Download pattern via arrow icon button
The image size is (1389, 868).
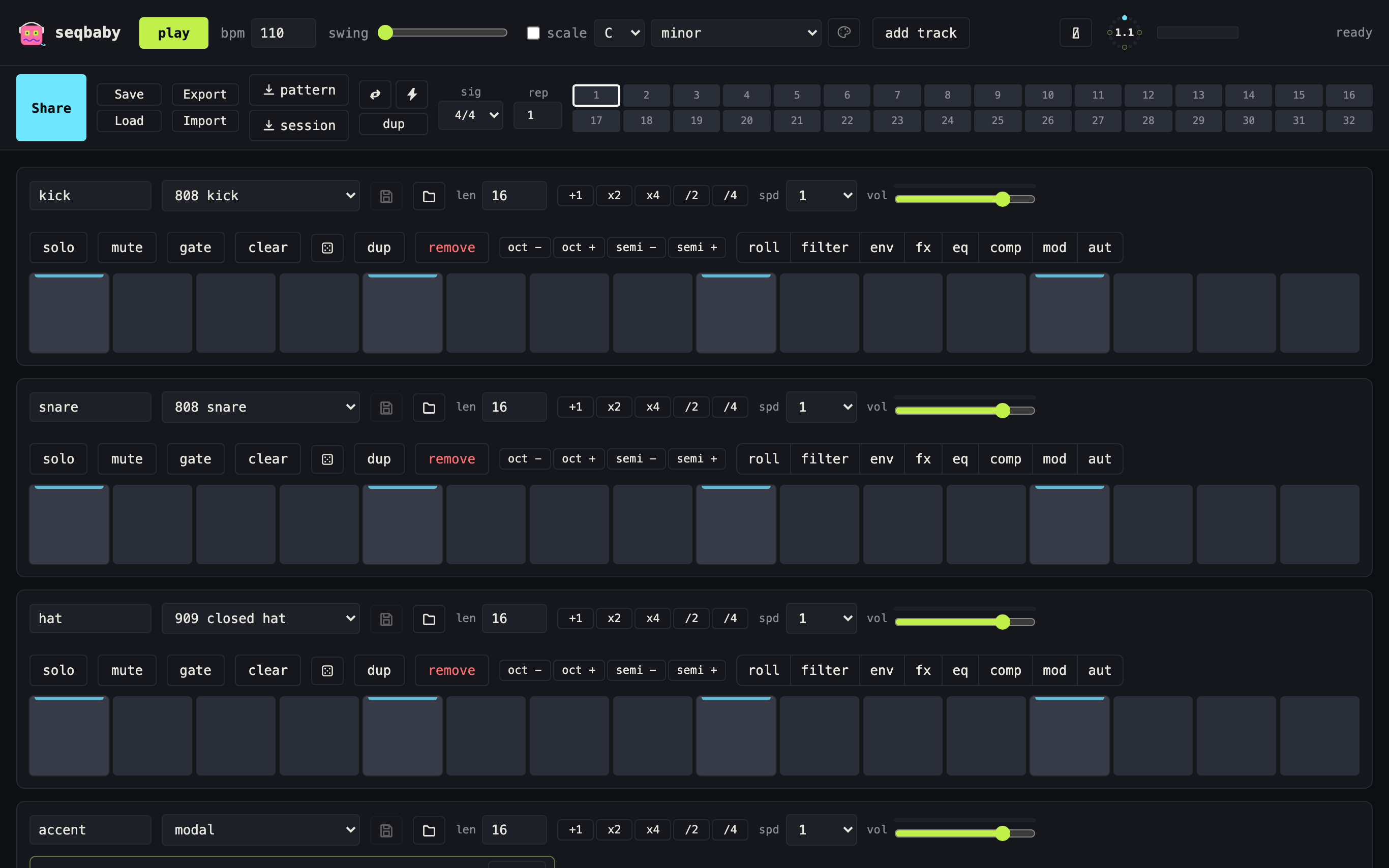point(298,90)
